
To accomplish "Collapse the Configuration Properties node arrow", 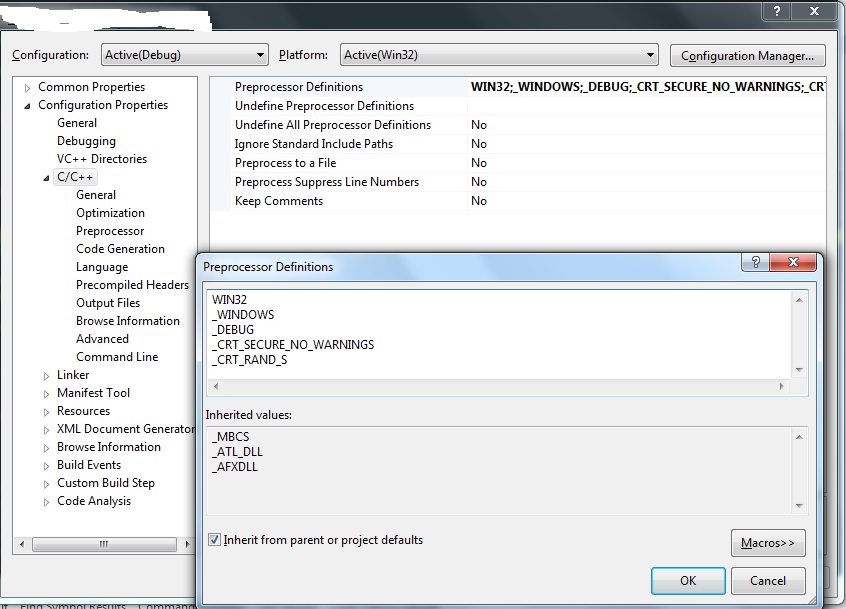I will point(27,106).
